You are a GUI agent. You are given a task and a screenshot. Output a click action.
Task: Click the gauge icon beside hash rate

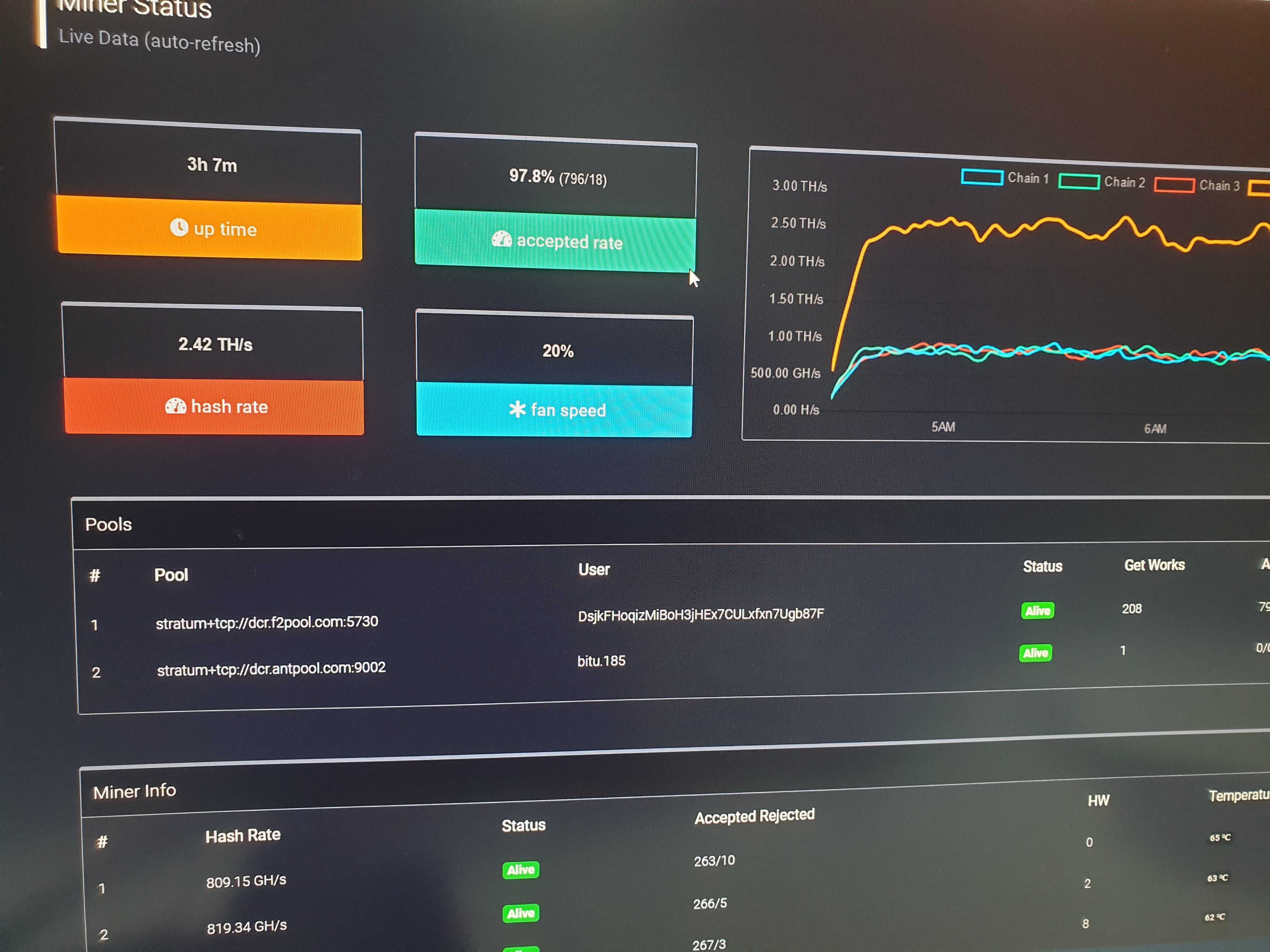[x=175, y=406]
